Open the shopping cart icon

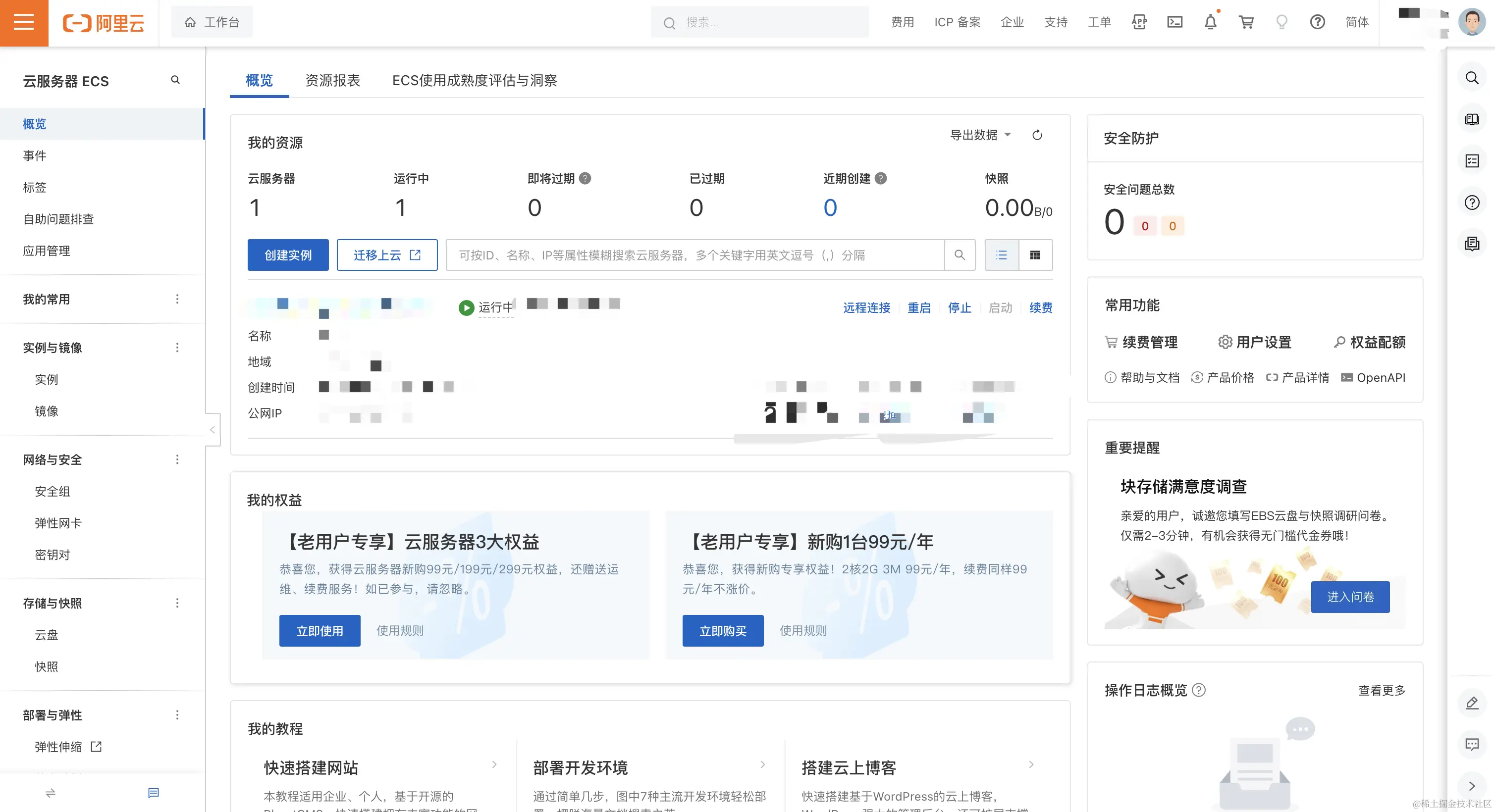[x=1246, y=22]
